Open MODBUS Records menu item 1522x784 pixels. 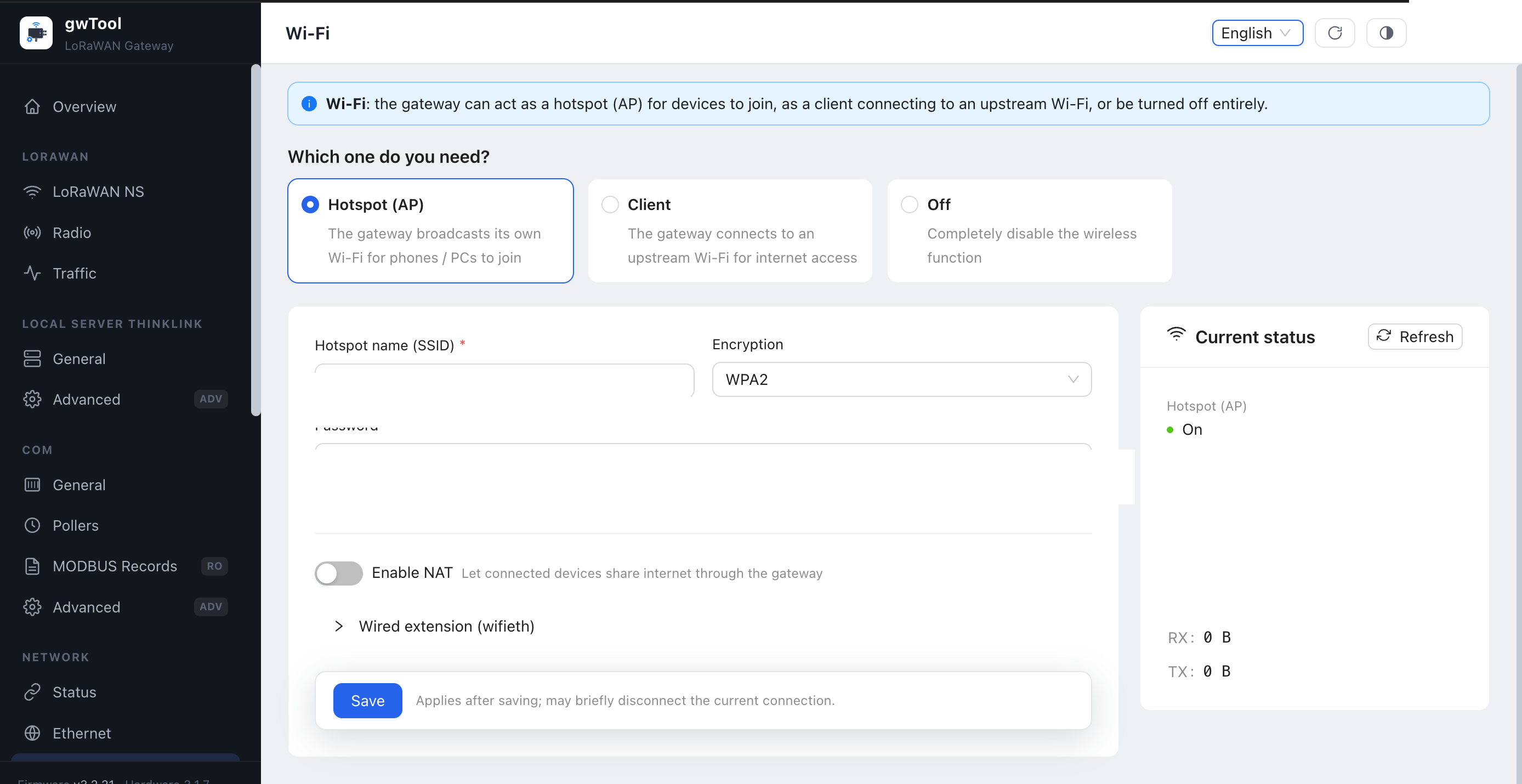pos(125,566)
